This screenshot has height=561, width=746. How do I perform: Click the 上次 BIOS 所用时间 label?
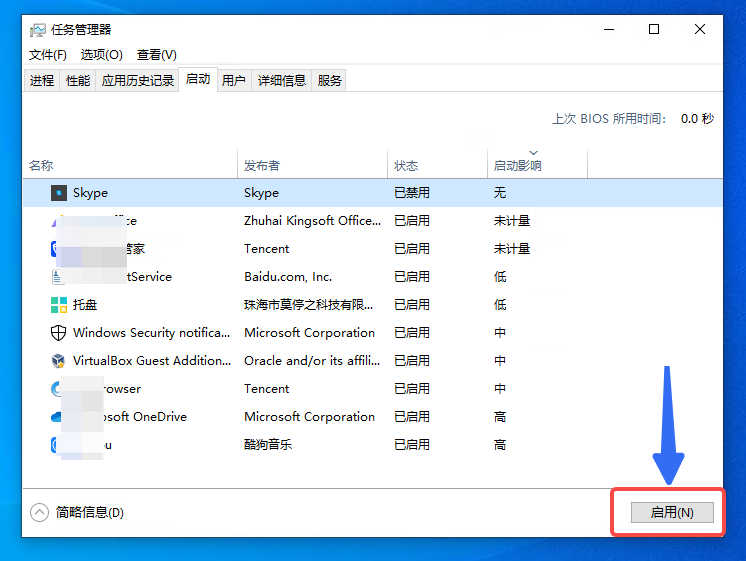pos(609,118)
